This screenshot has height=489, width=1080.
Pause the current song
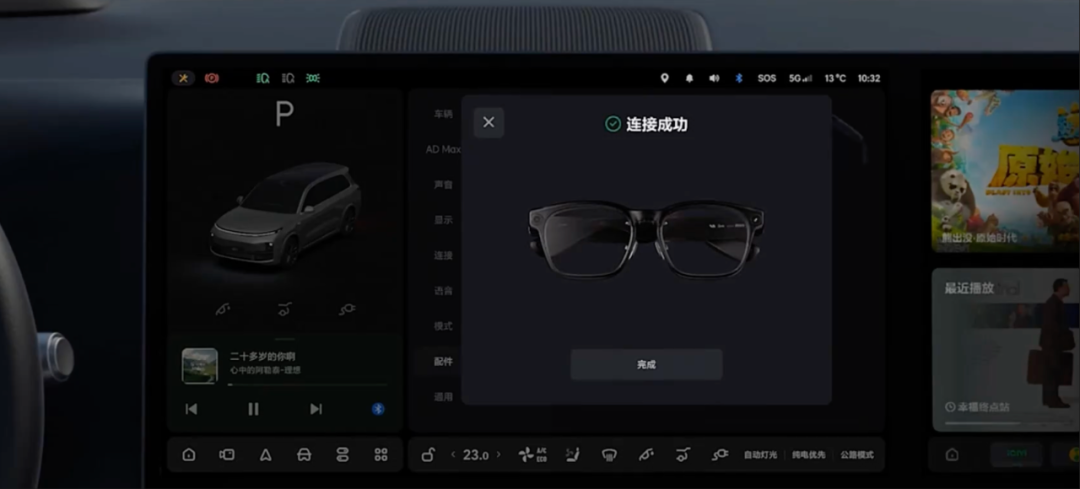click(253, 409)
